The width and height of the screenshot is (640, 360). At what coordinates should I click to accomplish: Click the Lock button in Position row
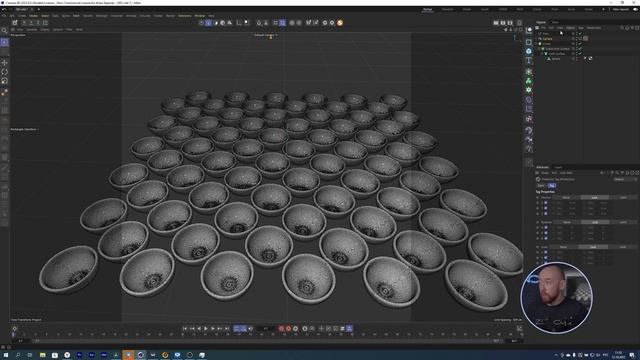coord(594,198)
